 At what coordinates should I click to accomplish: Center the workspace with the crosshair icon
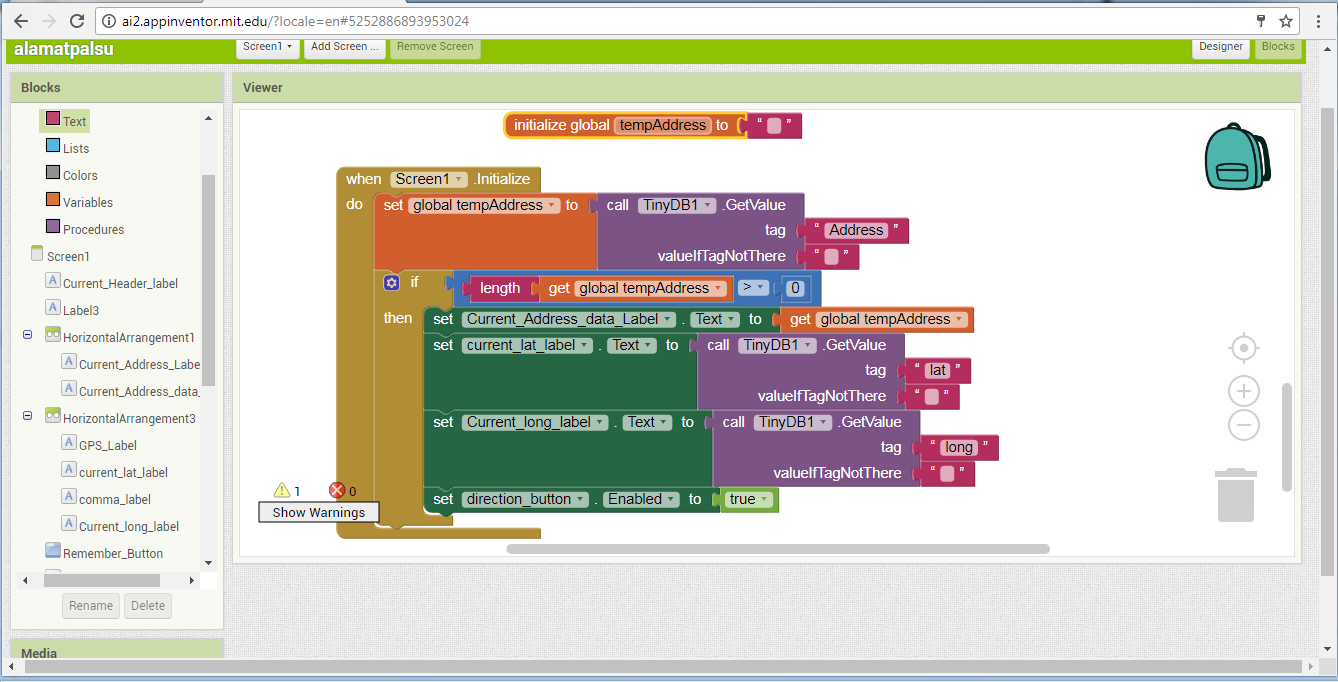[1243, 348]
